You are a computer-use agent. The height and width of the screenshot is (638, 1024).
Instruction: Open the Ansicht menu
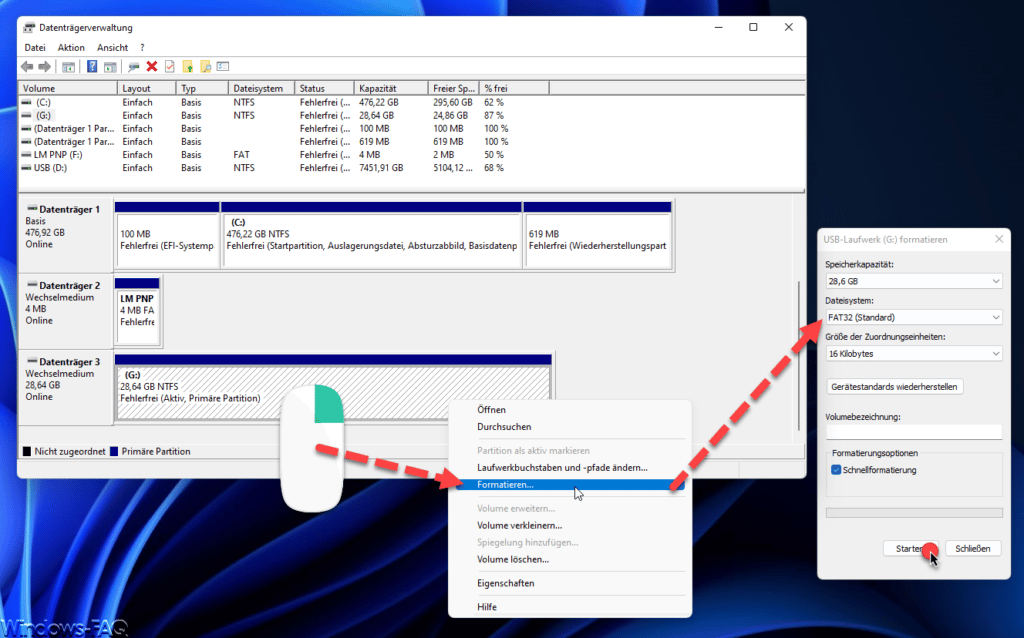(112, 48)
